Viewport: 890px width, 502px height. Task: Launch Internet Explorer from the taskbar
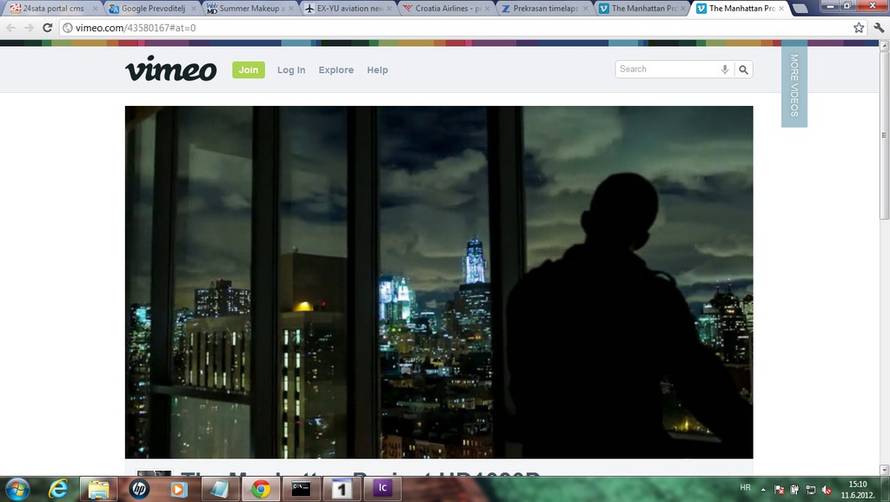[x=58, y=488]
